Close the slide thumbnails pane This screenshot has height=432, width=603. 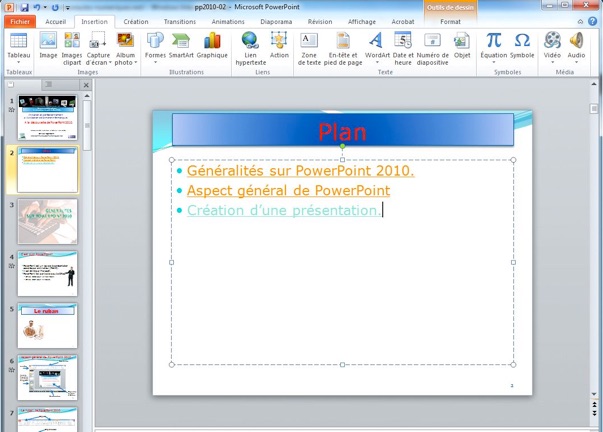click(x=86, y=85)
